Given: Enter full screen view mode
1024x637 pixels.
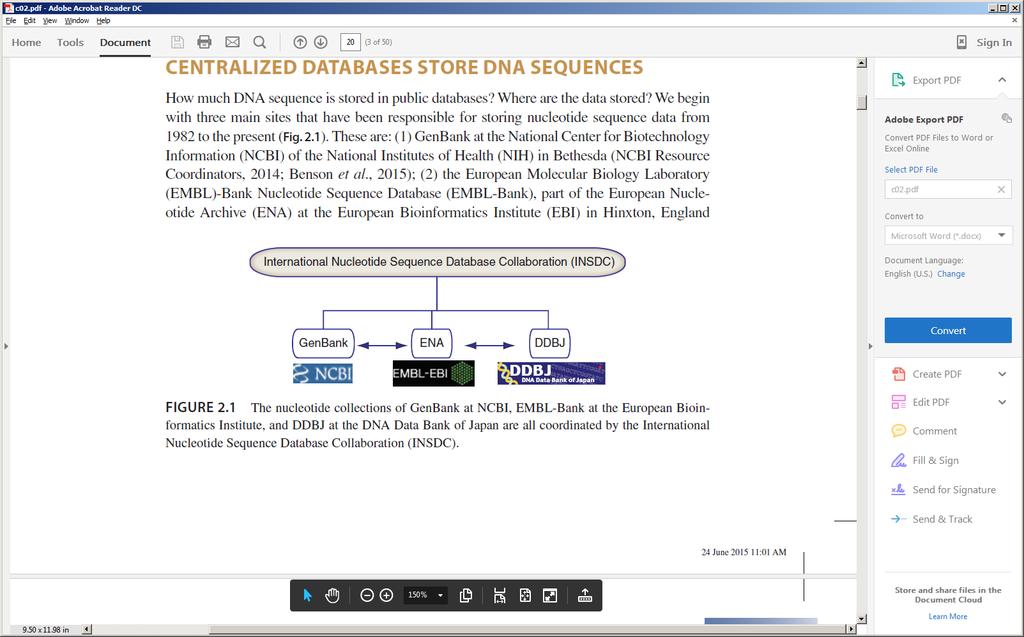Looking at the screenshot, I should coord(550,595).
